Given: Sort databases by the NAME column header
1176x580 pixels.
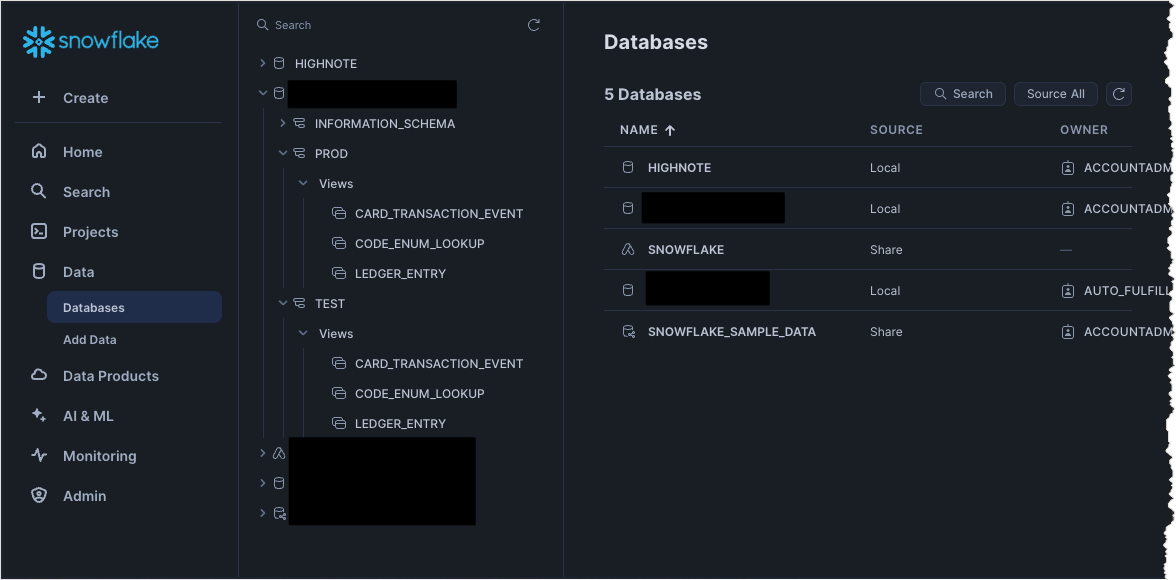Looking at the screenshot, I should (640, 130).
